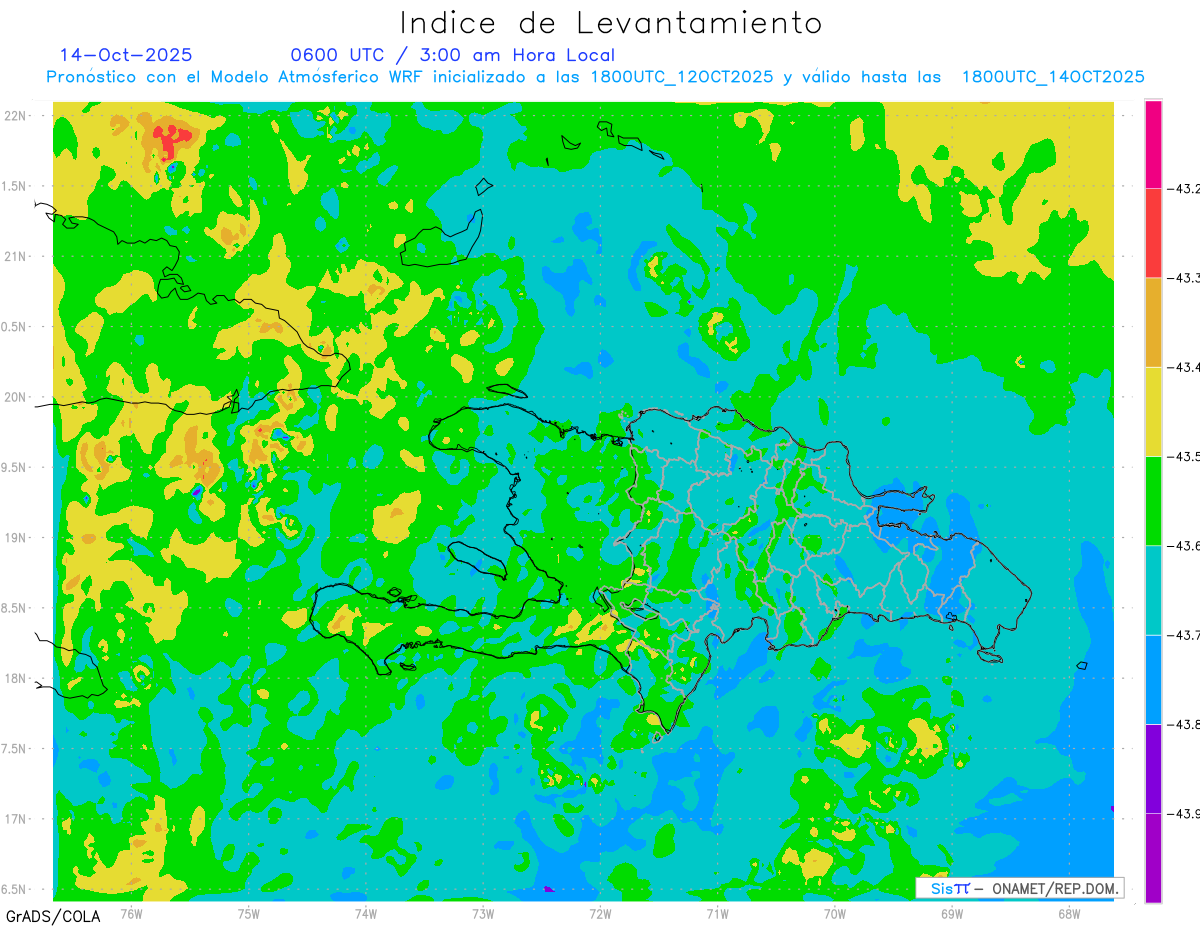The height and width of the screenshot is (927, 1200).
Task: Click the orange legend swatch above -43.4
Action: click(1154, 322)
